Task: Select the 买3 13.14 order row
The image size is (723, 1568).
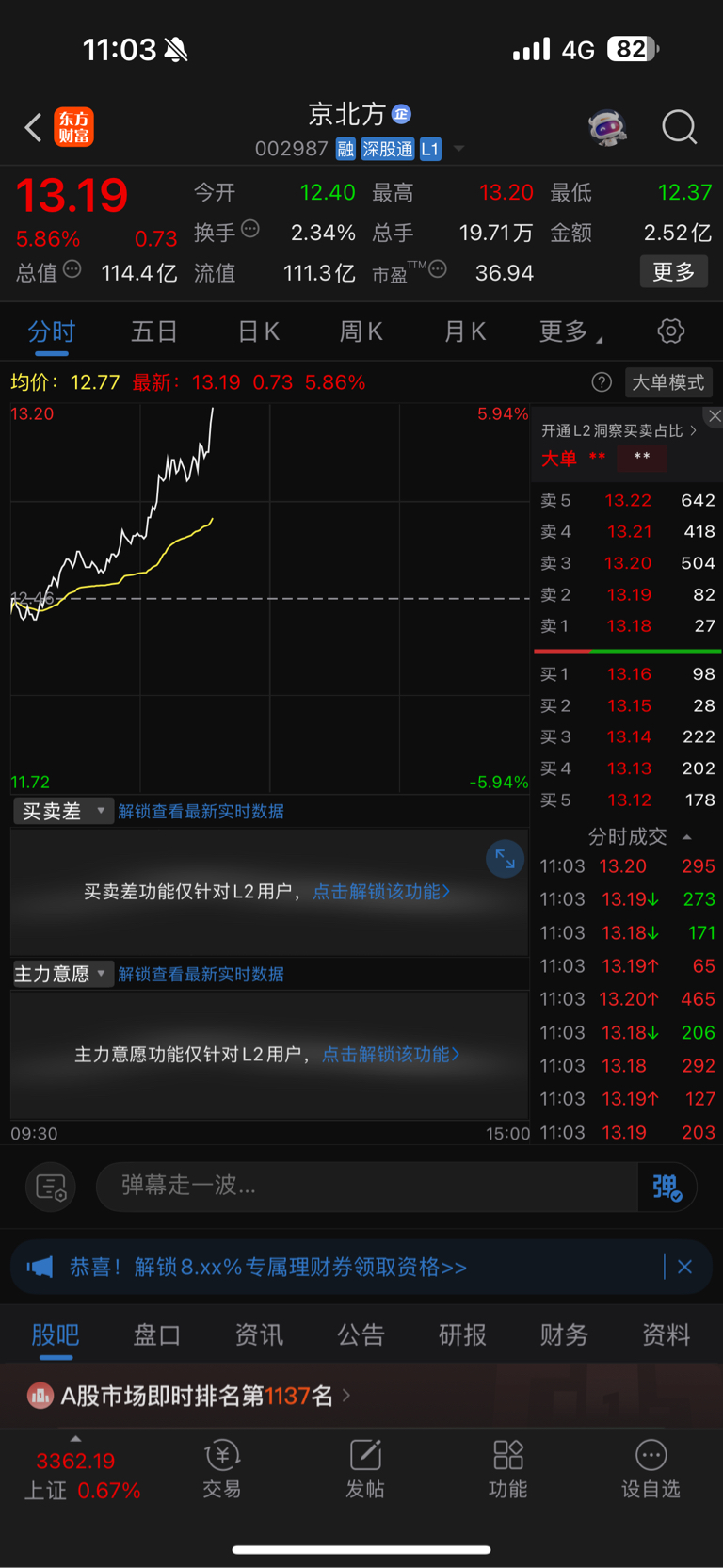Action: pyautogui.click(x=627, y=736)
